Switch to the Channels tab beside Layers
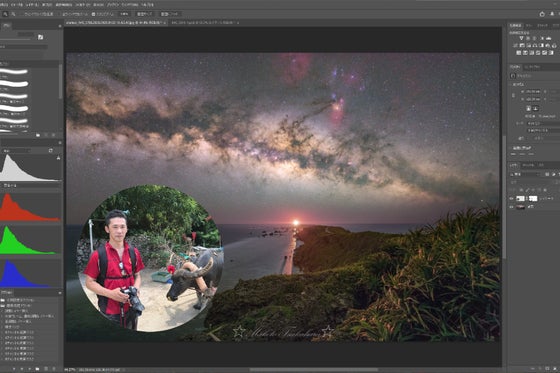Image resolution: width=560 pixels, height=373 pixels. click(x=528, y=165)
